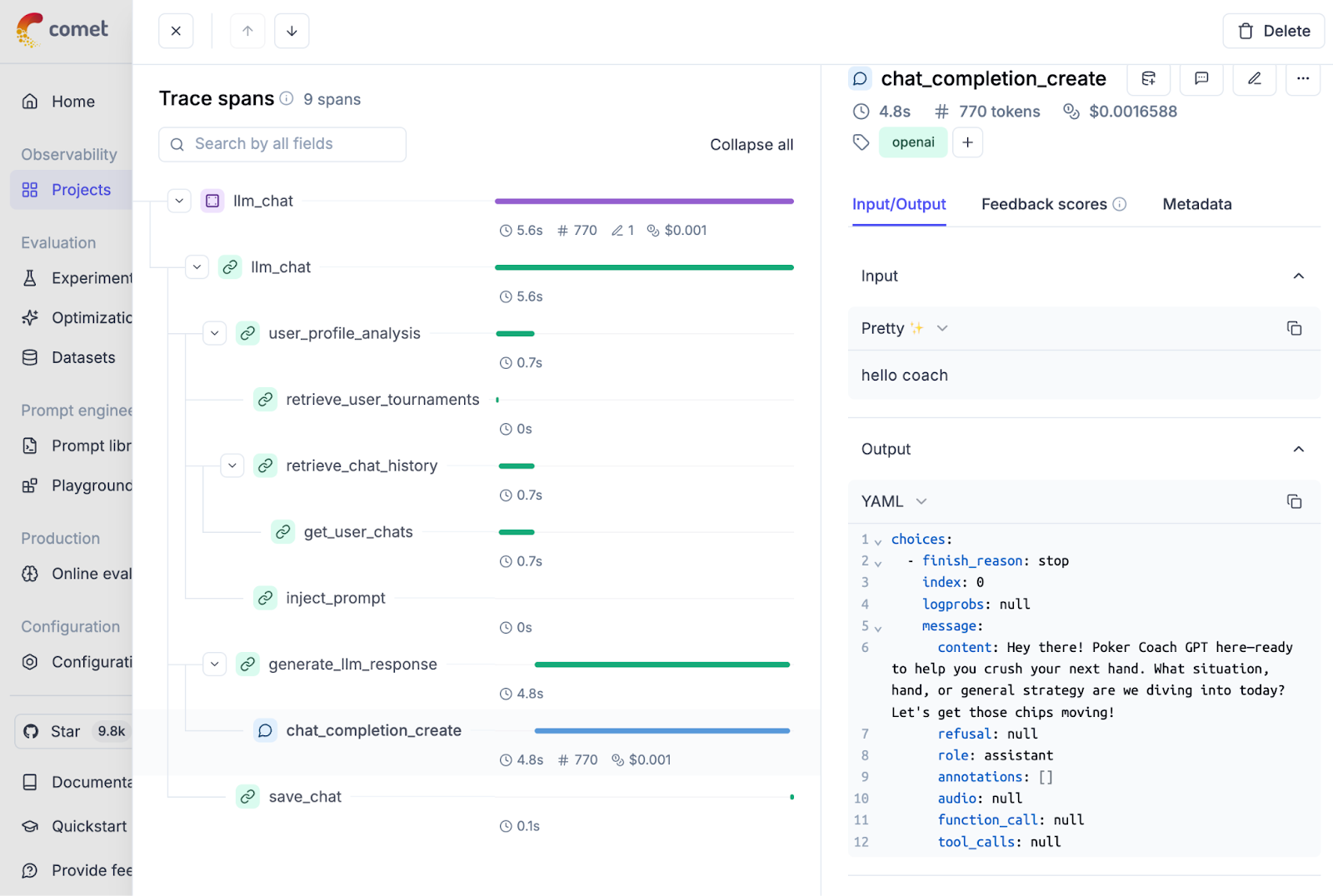Screen dimensions: 1333x896
Task: Click the annotate pen icon near the span title
Action: coord(1254,79)
